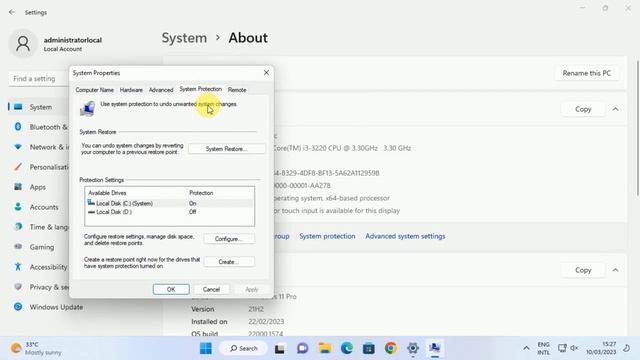Screen dimensions: 640x360
Task: Click the Time & language globe icon
Action: 18,227
